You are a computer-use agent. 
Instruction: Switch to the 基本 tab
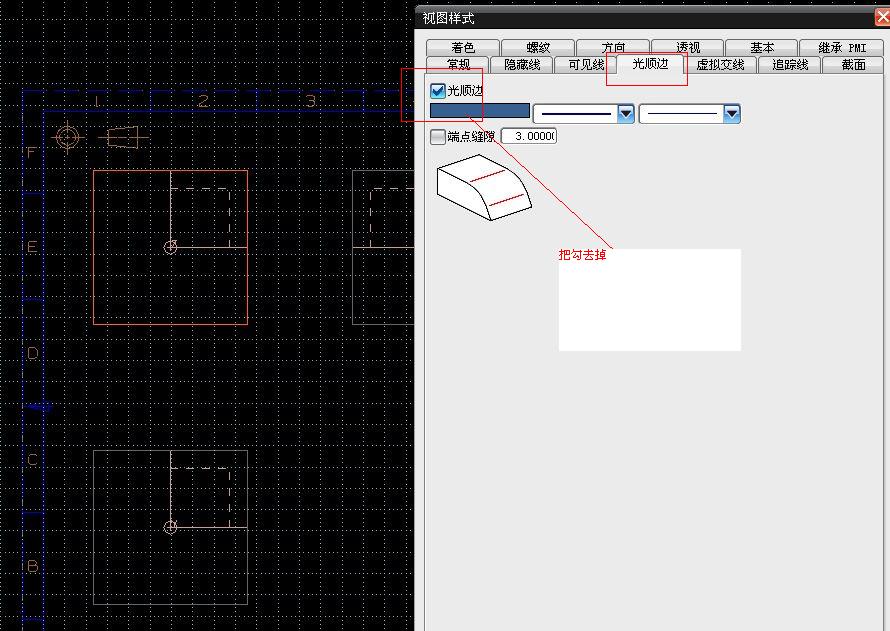(762, 48)
